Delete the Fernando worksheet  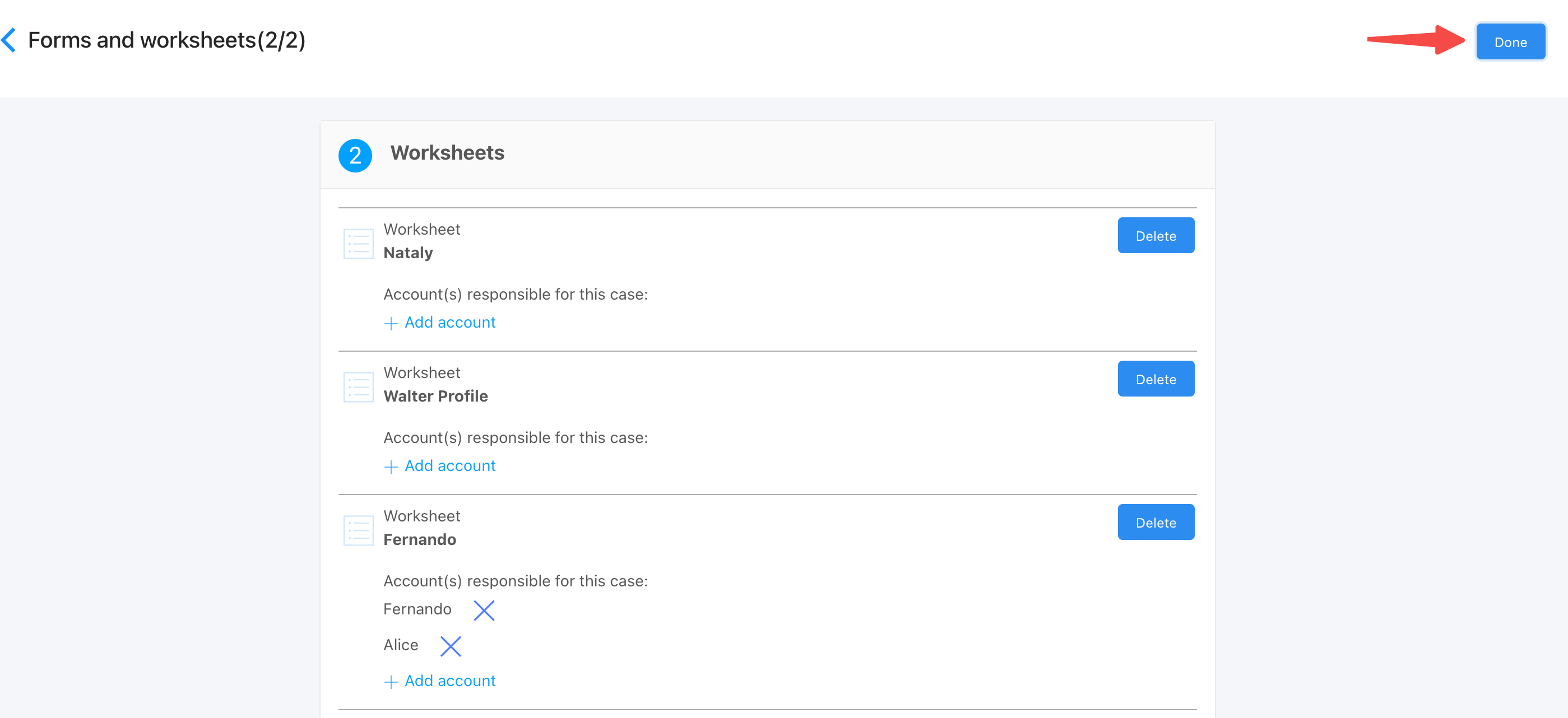pyautogui.click(x=1156, y=522)
